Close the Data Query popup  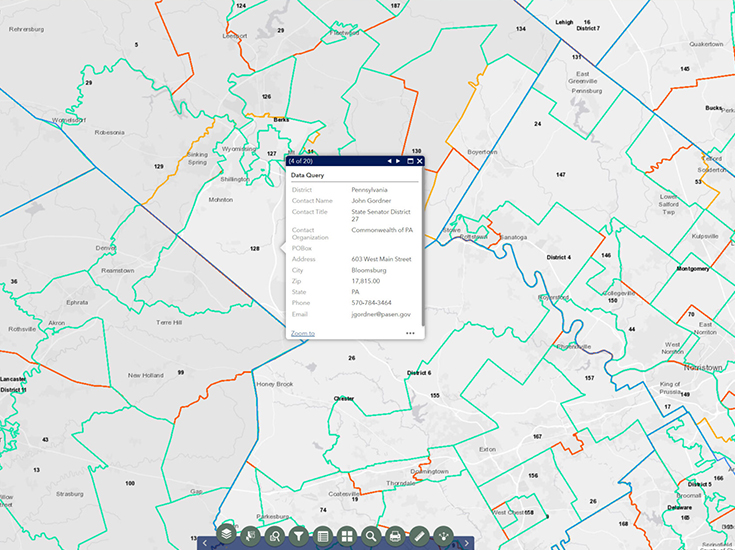pyautogui.click(x=420, y=161)
